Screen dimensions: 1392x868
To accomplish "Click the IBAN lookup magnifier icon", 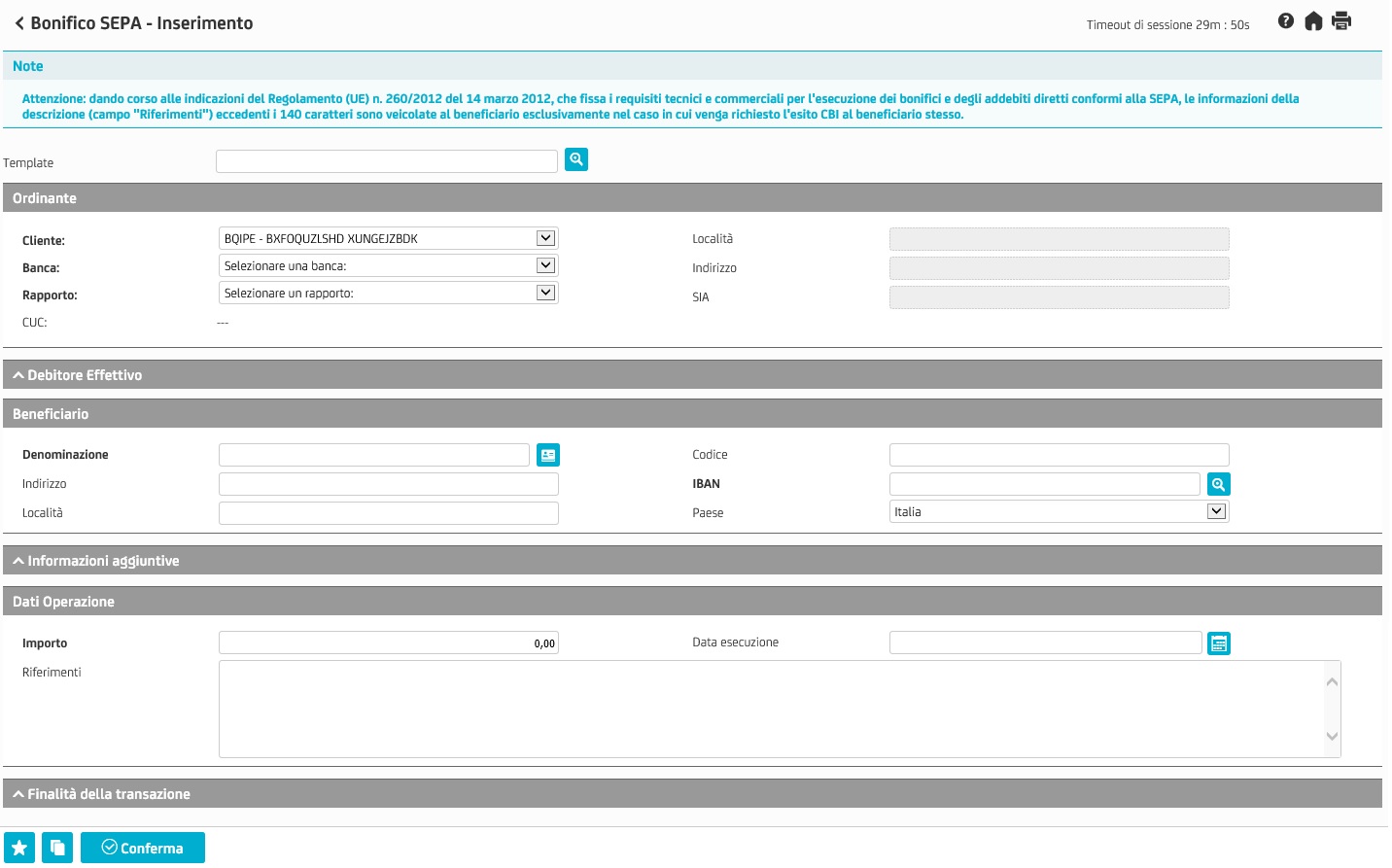I will (1218, 484).
